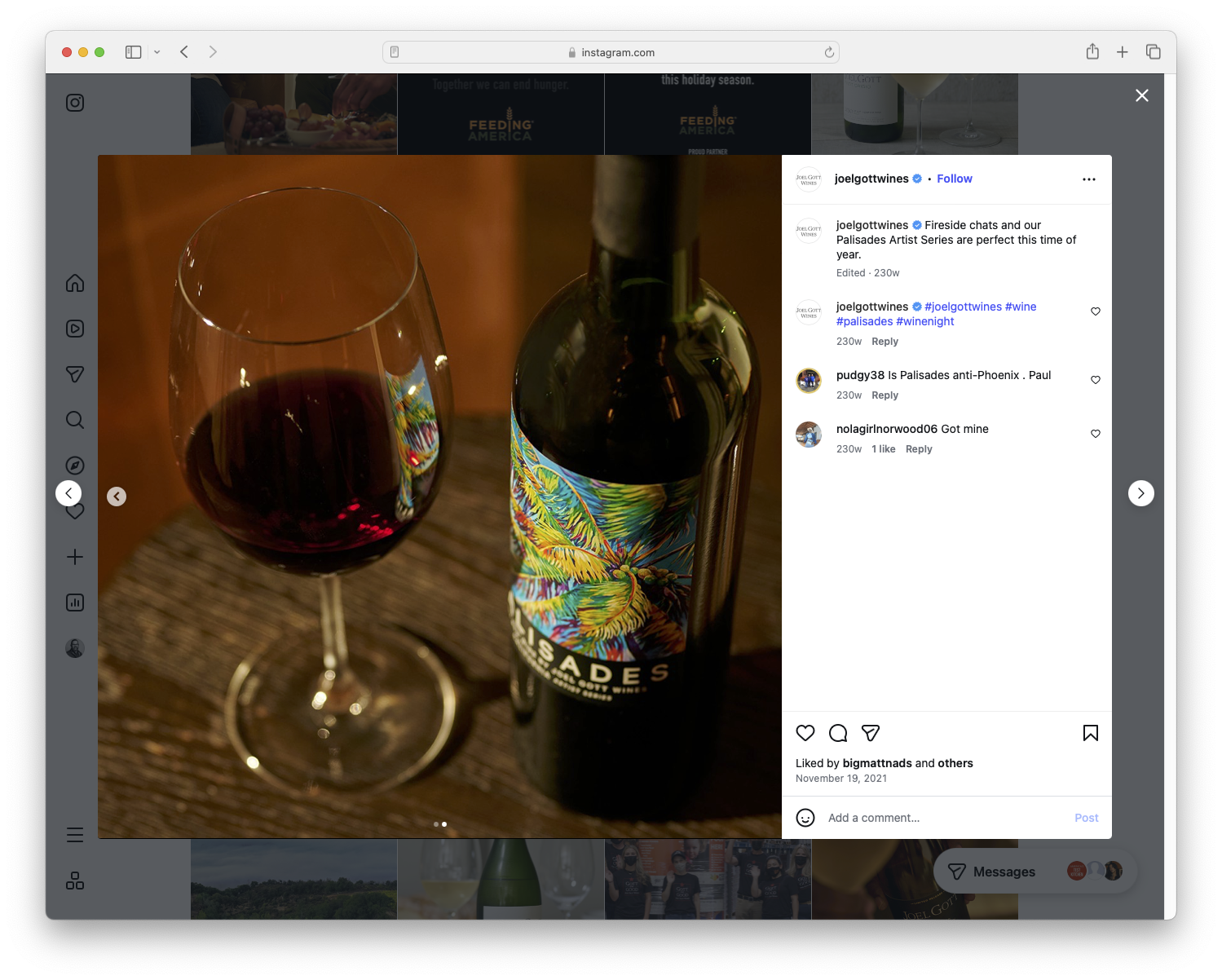1222x980 pixels.
Task: Open direct messages paper-plane icon in sidebar
Action: (x=75, y=374)
